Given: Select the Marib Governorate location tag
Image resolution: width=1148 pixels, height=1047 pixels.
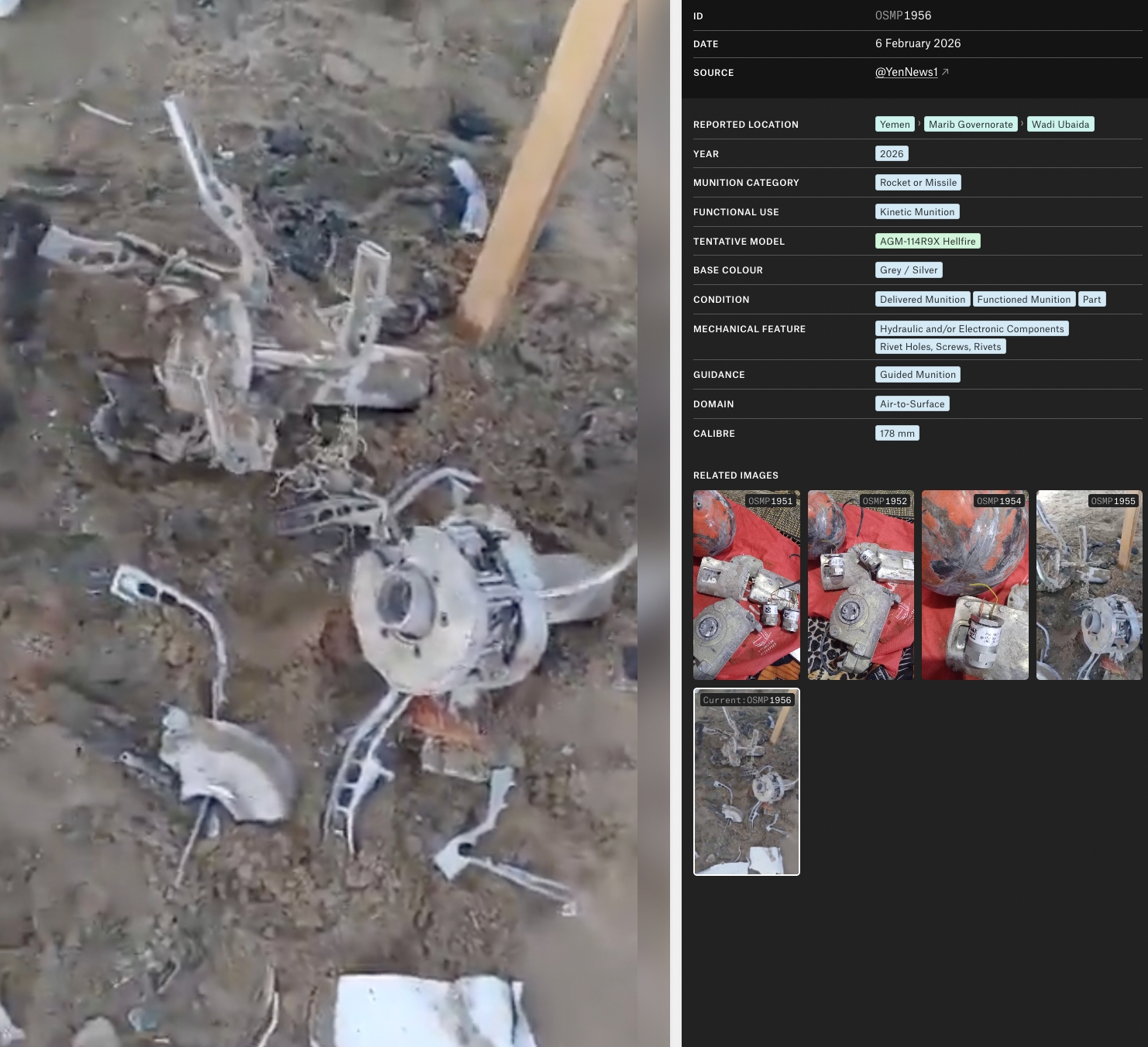Looking at the screenshot, I should pos(970,124).
